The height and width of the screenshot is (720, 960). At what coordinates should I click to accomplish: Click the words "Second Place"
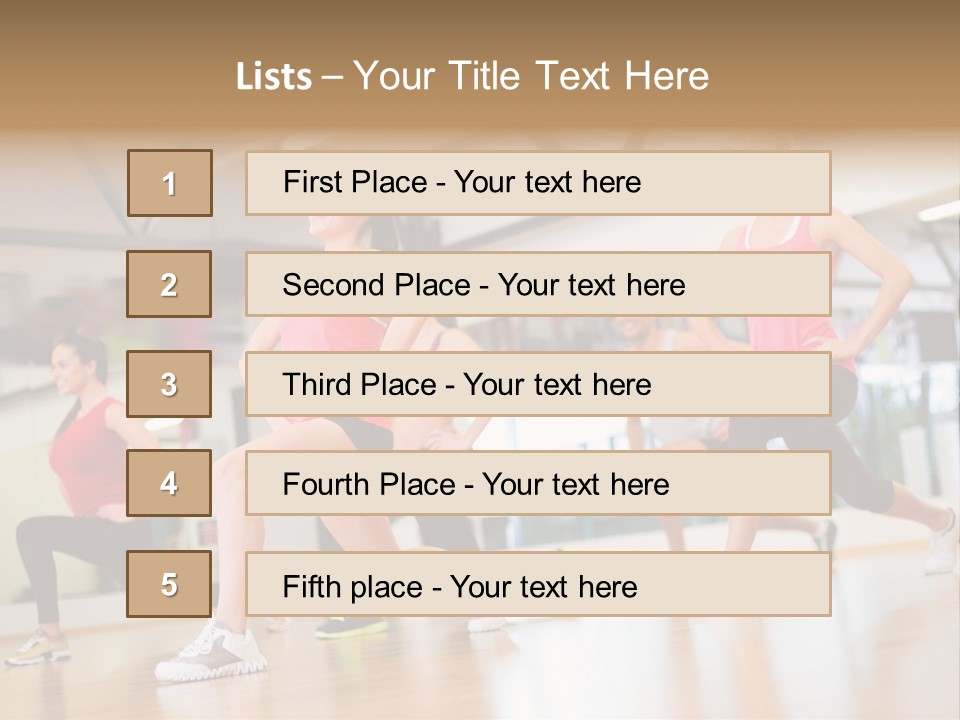click(375, 285)
